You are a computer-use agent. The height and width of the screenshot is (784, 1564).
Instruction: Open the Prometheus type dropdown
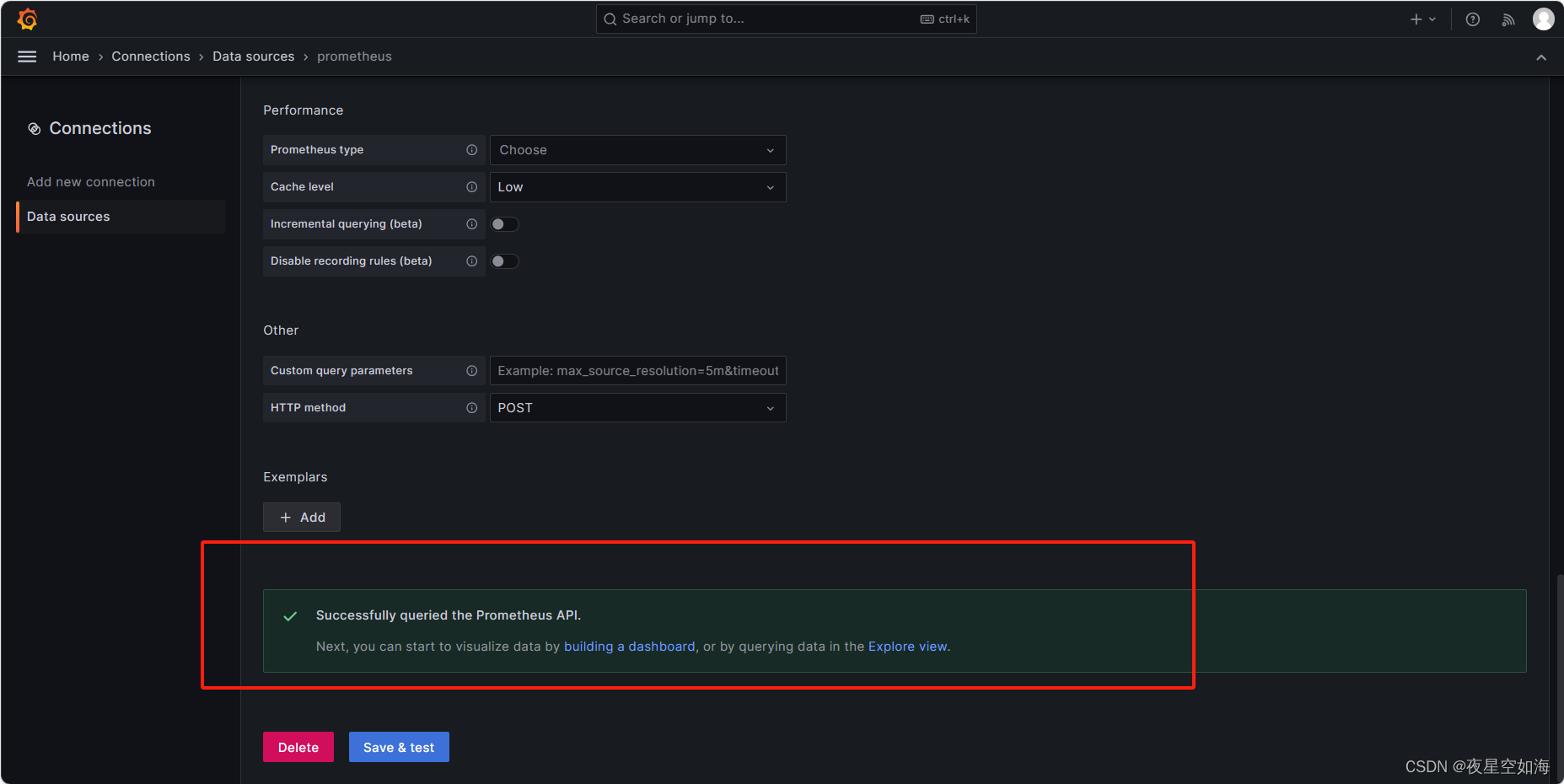pos(637,150)
